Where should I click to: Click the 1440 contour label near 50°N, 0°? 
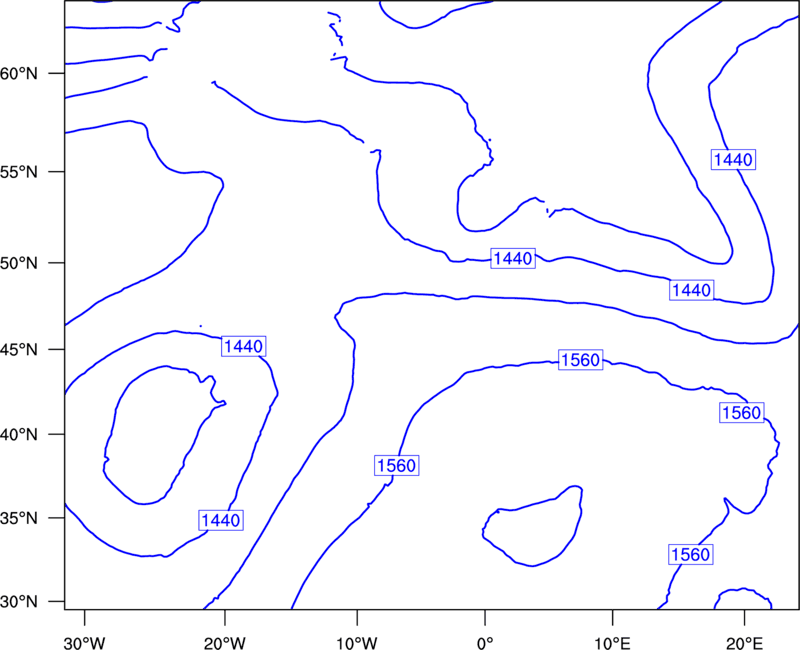513,259
